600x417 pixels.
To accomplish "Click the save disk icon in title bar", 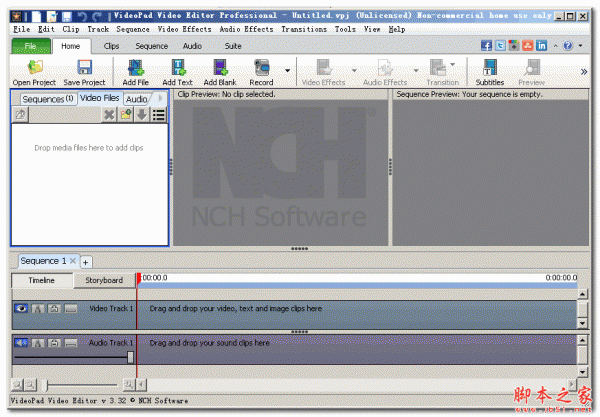I will coord(67,16).
